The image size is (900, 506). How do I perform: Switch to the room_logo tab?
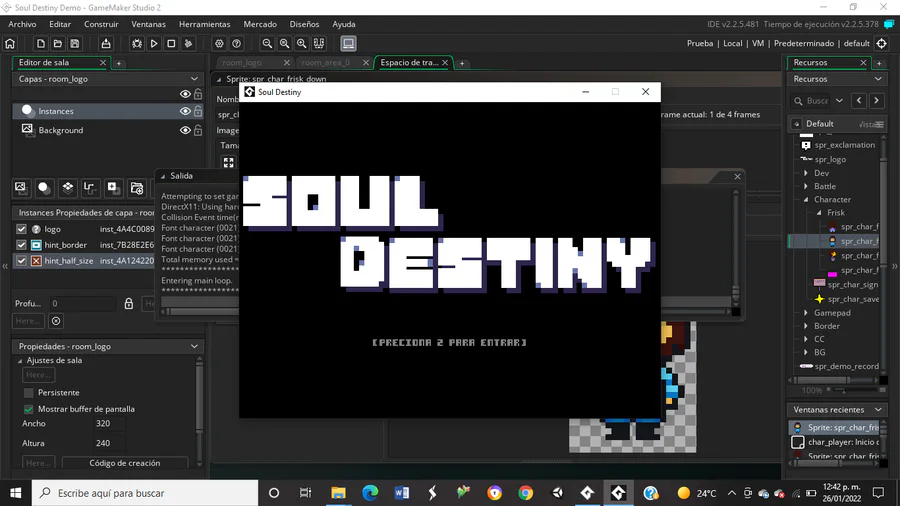[x=242, y=63]
